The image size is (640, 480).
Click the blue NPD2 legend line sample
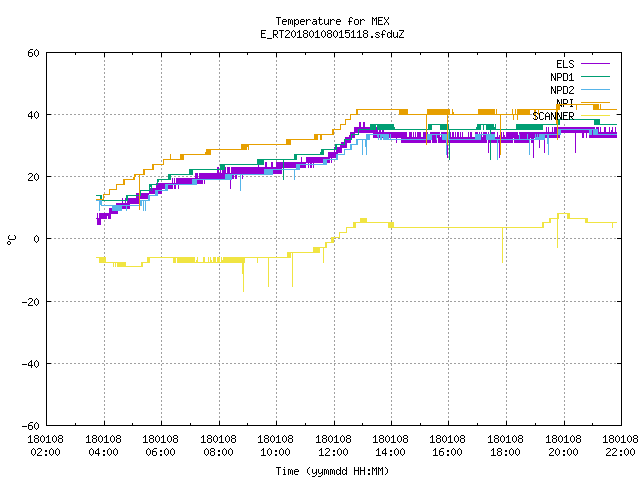pos(595,89)
